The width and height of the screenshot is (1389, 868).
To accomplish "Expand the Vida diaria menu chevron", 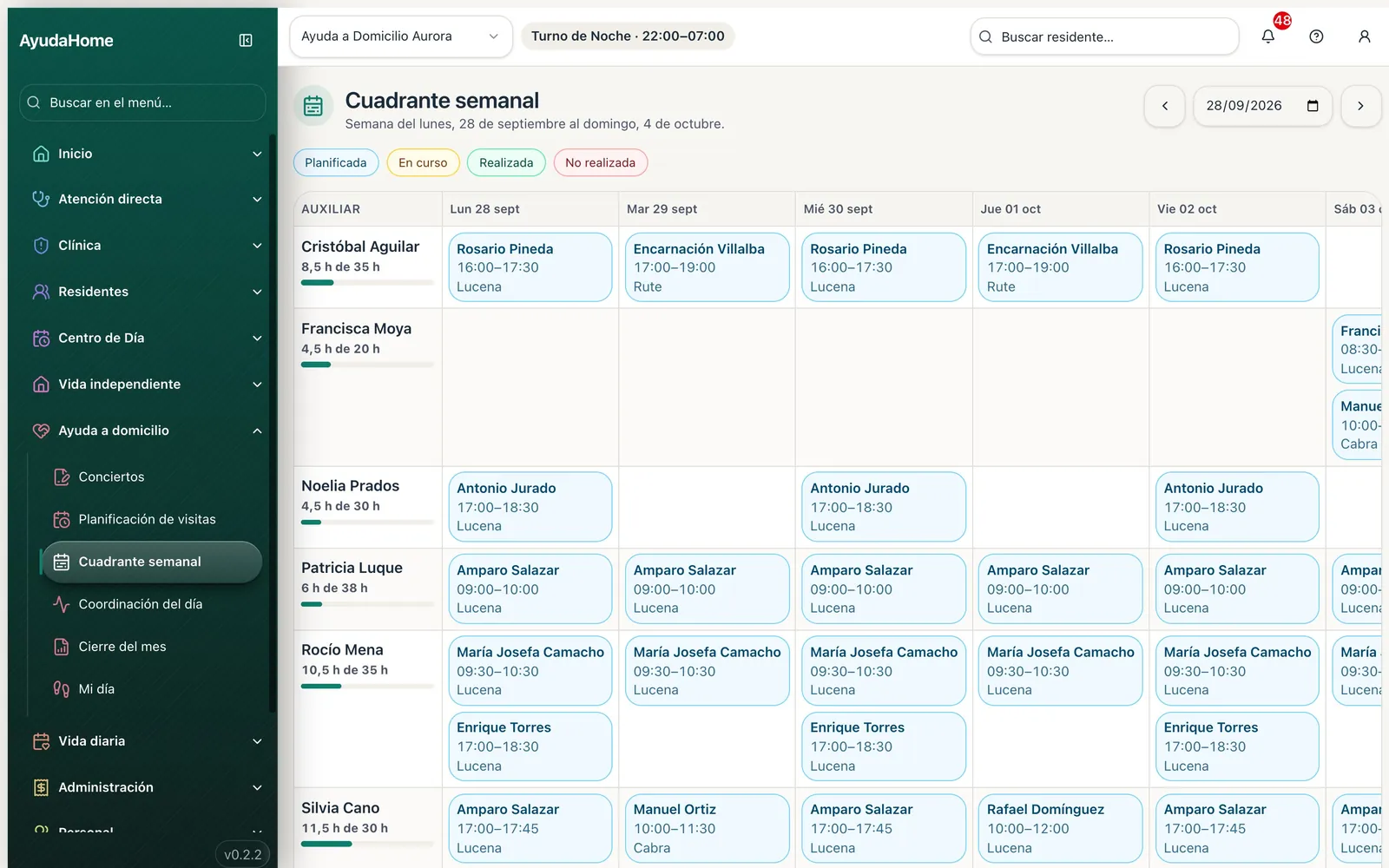I will (x=257, y=741).
